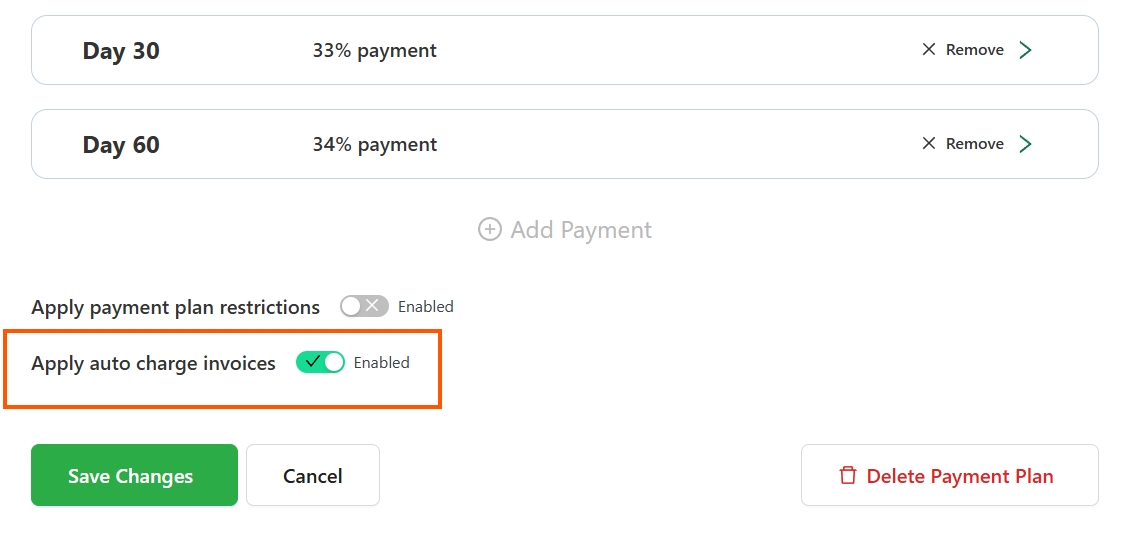Save Changes to the payment plan

[134, 475]
